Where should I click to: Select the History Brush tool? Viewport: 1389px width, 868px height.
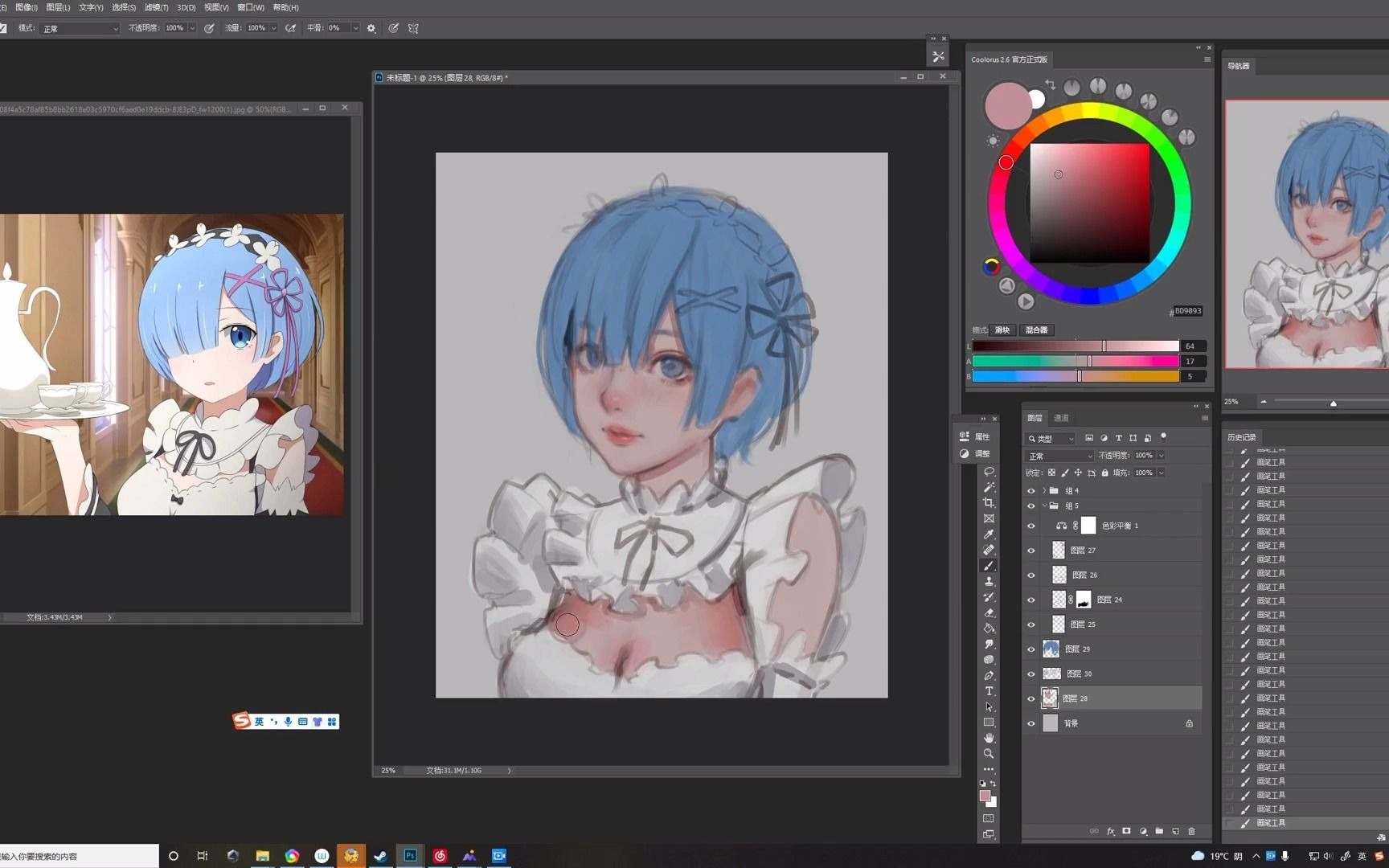tap(989, 597)
